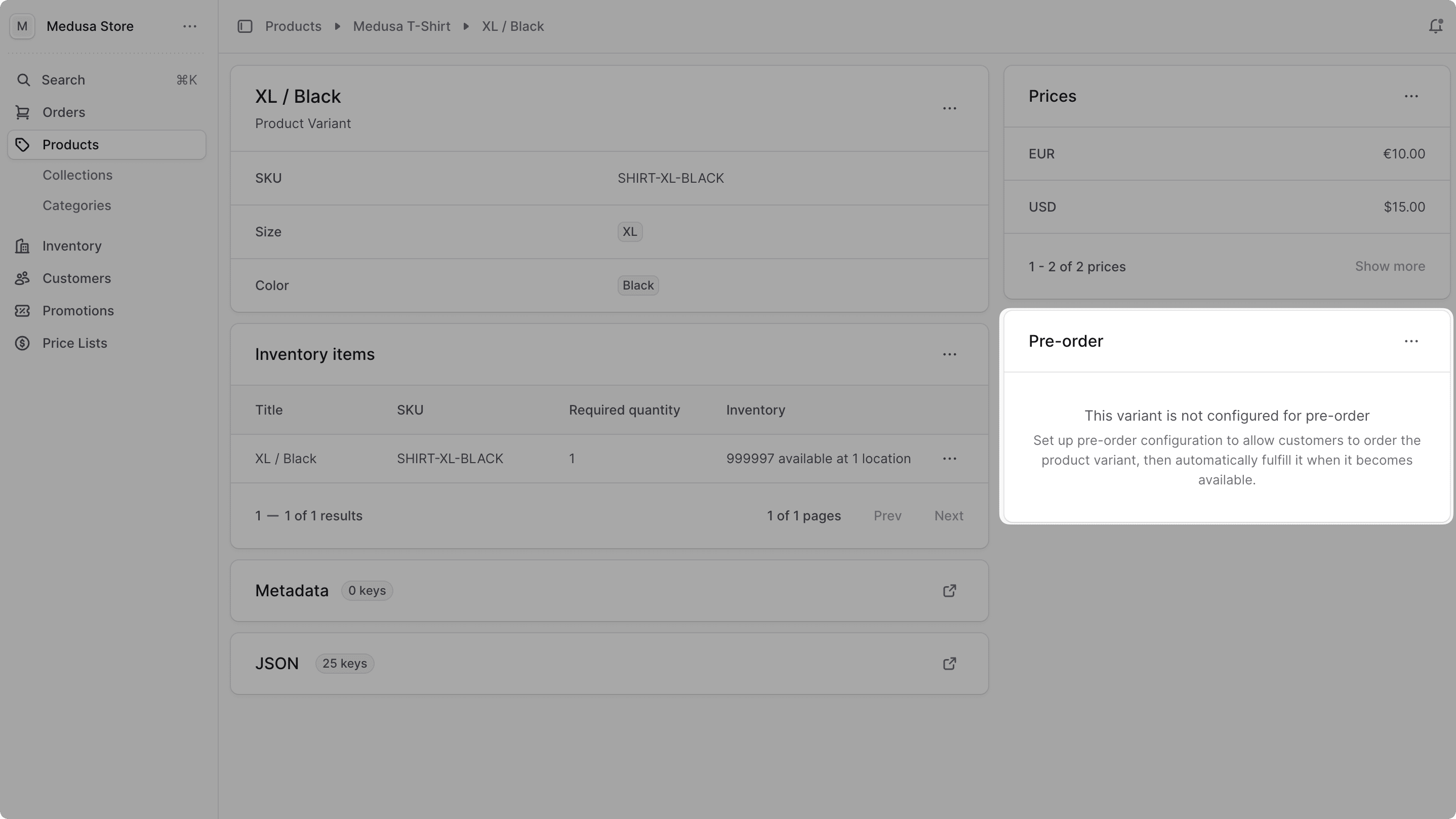Viewport: 1456px width, 819px height.
Task: Open the Pre-order actions menu
Action: click(1411, 341)
